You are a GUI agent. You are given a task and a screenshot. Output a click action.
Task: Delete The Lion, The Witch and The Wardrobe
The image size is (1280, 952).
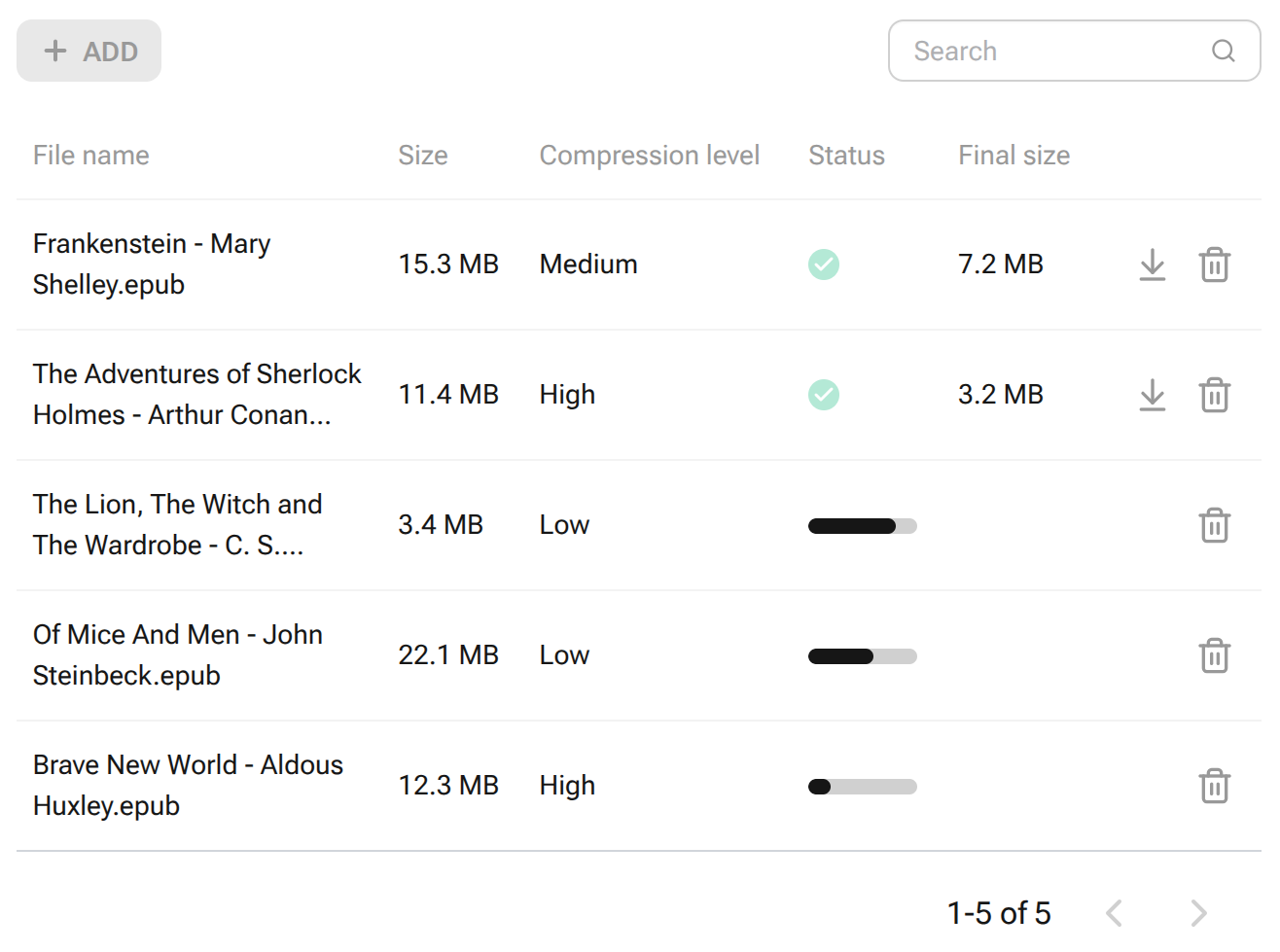point(1214,525)
